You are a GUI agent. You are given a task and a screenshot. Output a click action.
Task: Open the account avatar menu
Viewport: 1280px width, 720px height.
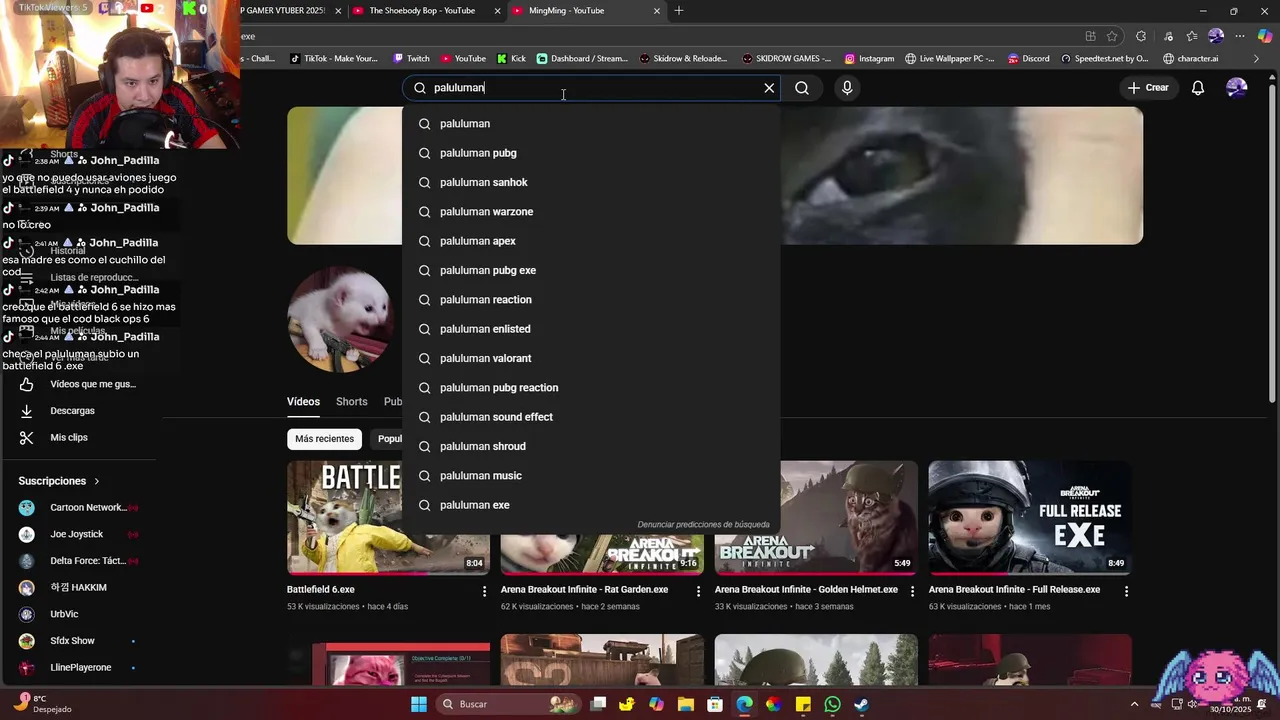[x=1237, y=88]
